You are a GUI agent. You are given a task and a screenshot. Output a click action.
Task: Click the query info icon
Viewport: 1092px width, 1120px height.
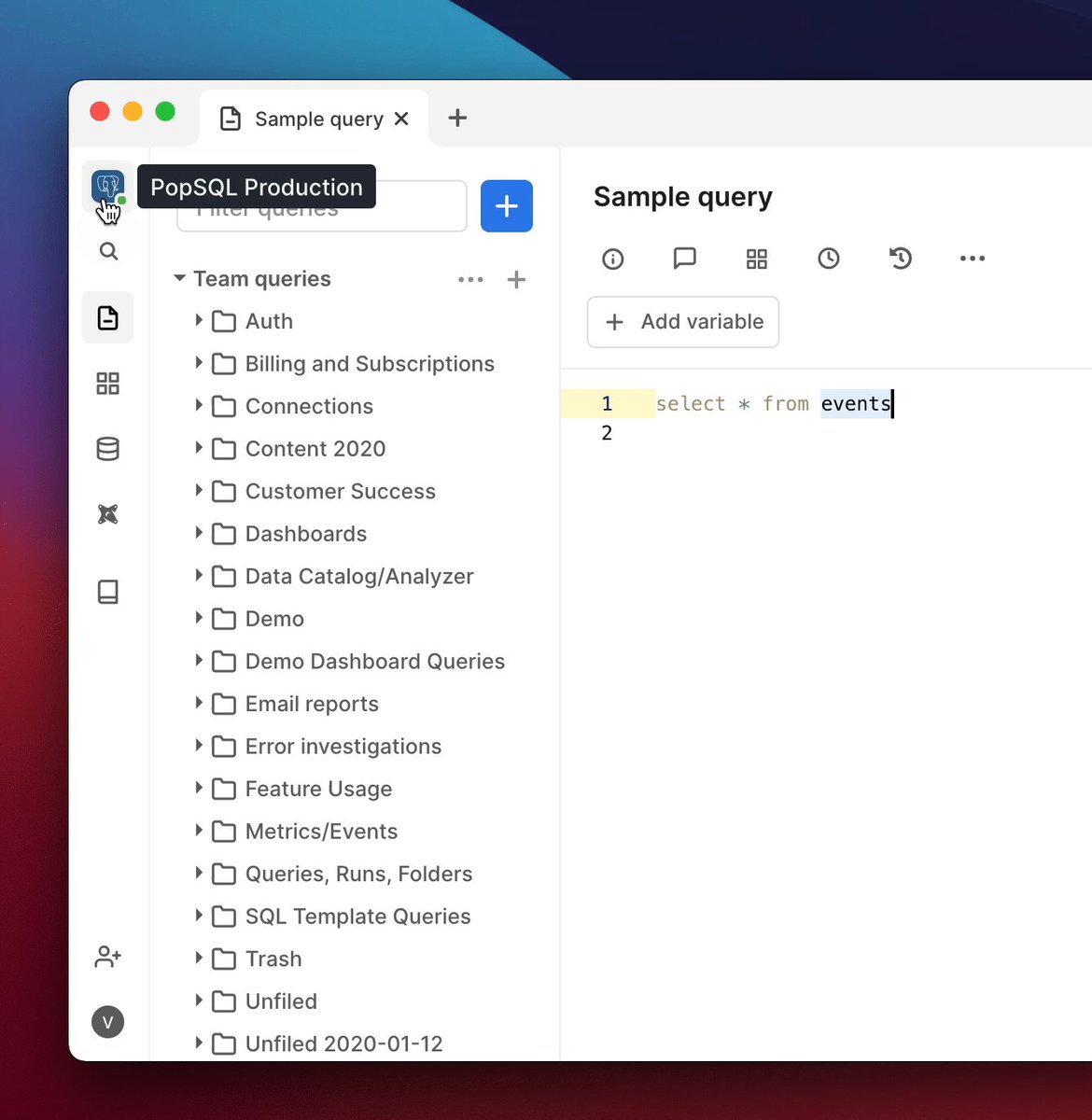613,259
